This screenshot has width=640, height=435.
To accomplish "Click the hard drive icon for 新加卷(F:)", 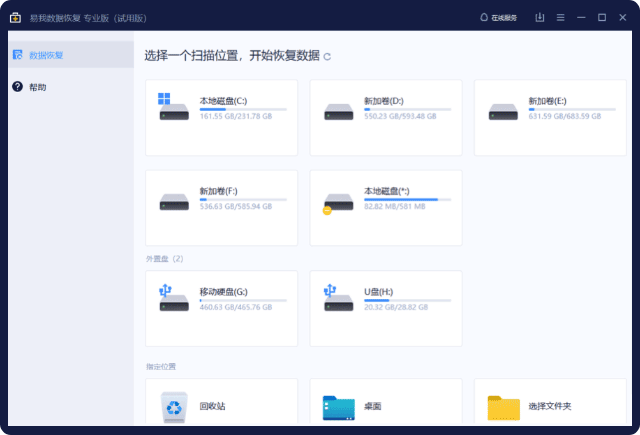I will pyautogui.click(x=174, y=202).
